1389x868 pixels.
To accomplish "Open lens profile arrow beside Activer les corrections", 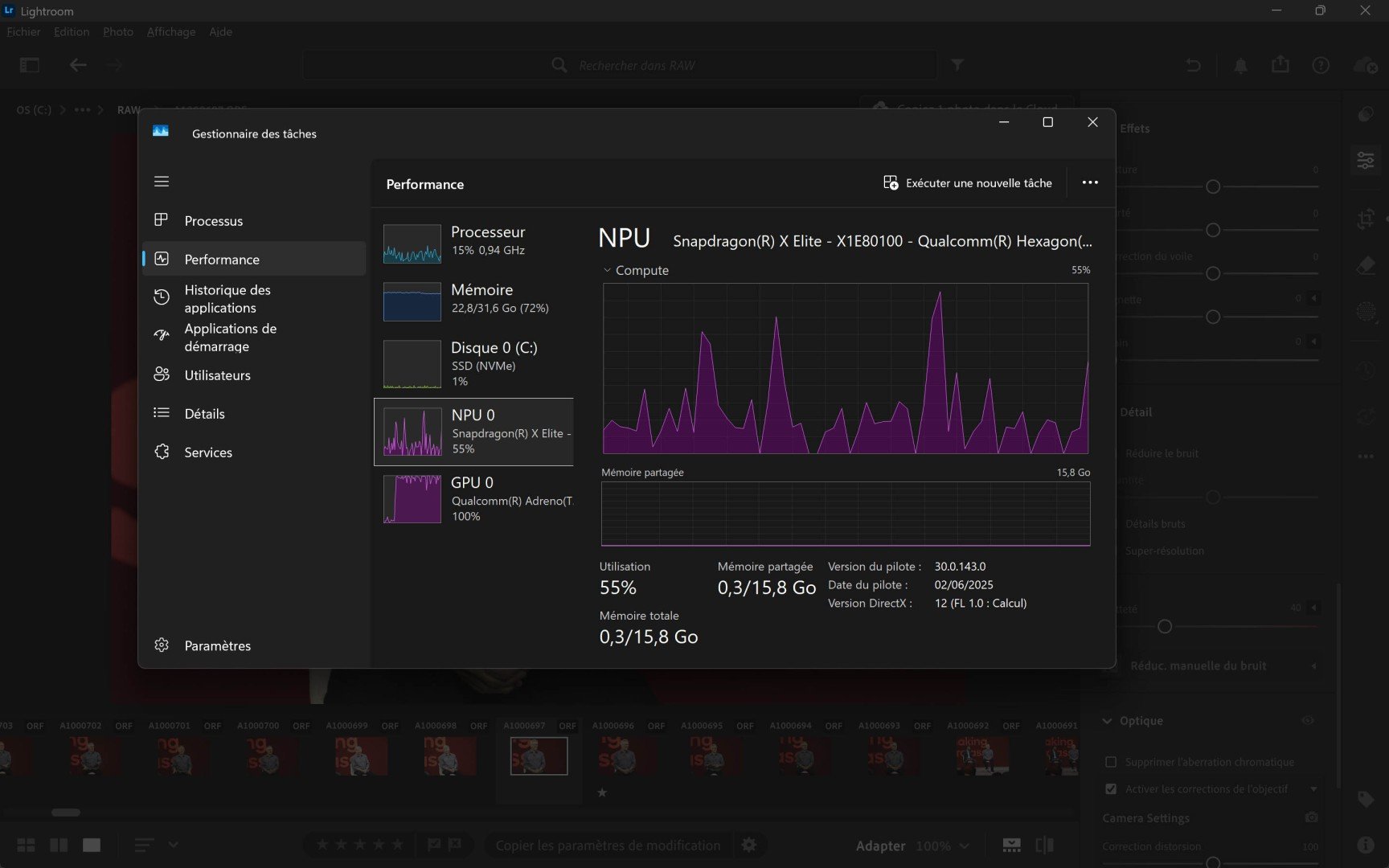I will pyautogui.click(x=1313, y=789).
